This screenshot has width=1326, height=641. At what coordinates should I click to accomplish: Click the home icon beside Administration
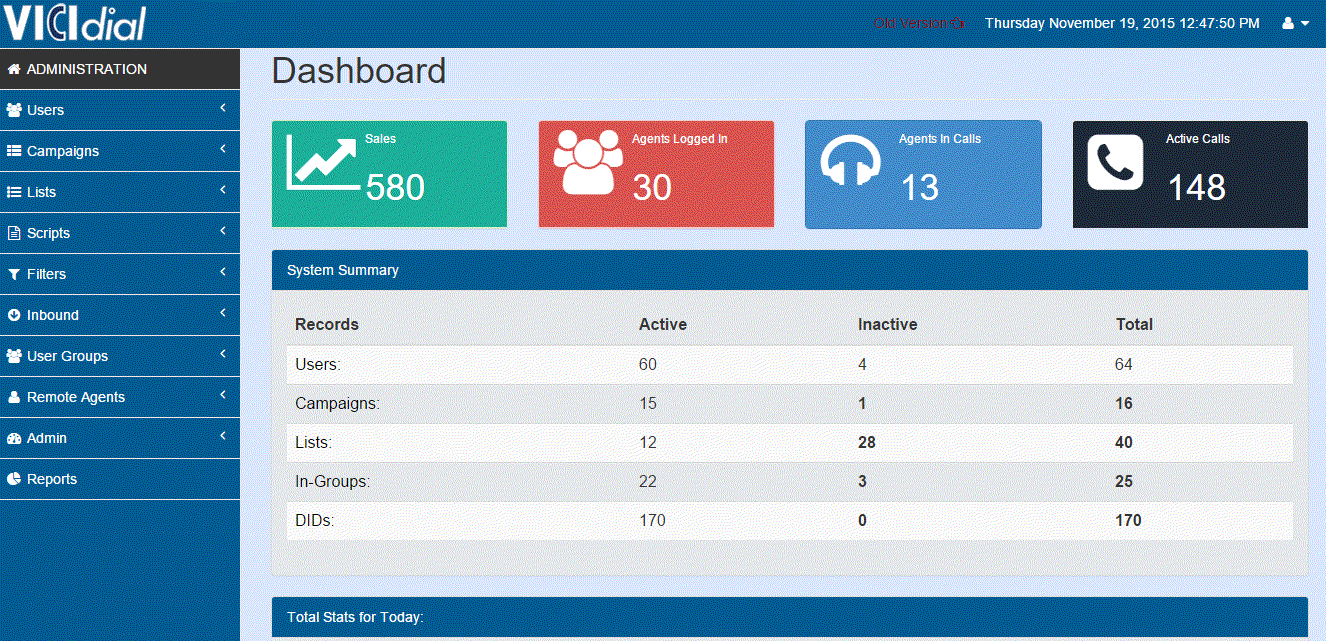coord(14,70)
